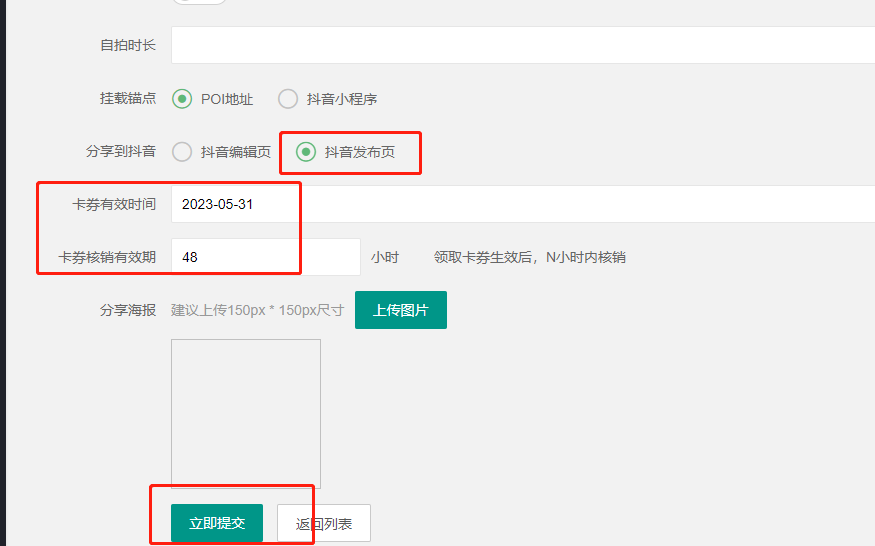Click the 领取卡券生效后，N小时内核销 note

click(x=530, y=257)
